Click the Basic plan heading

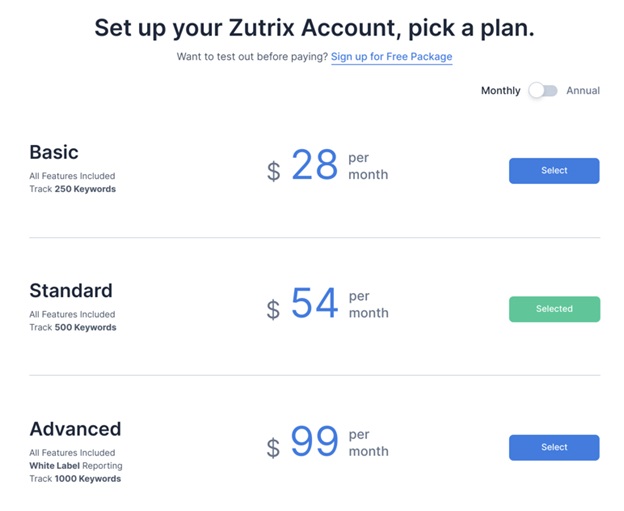click(x=54, y=153)
